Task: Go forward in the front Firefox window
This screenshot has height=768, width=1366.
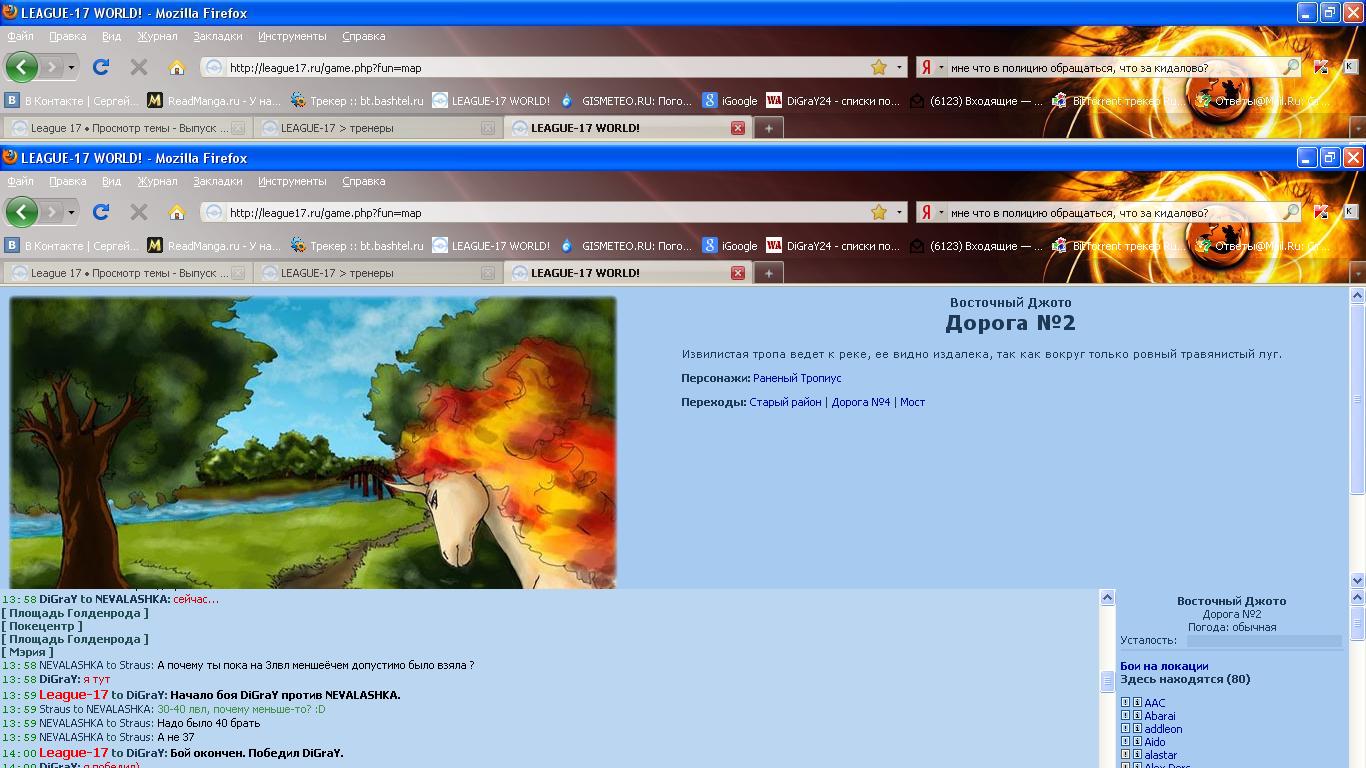Action: pyautogui.click(x=52, y=212)
